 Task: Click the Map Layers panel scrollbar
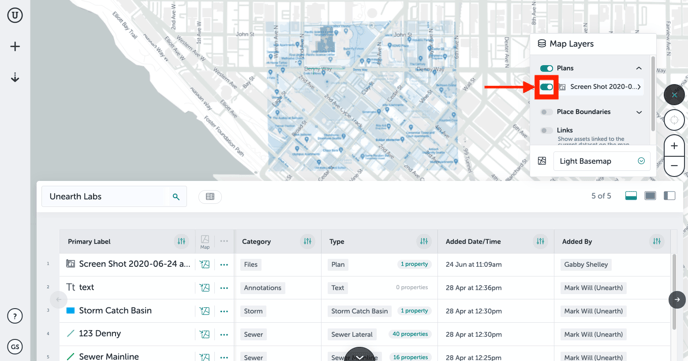[x=653, y=93]
